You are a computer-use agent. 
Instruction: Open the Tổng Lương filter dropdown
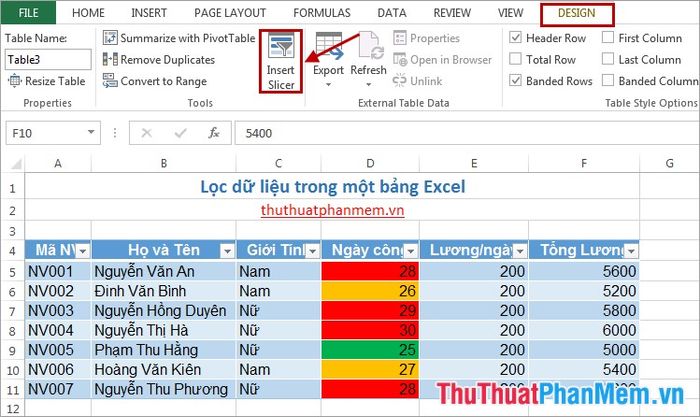(631, 251)
